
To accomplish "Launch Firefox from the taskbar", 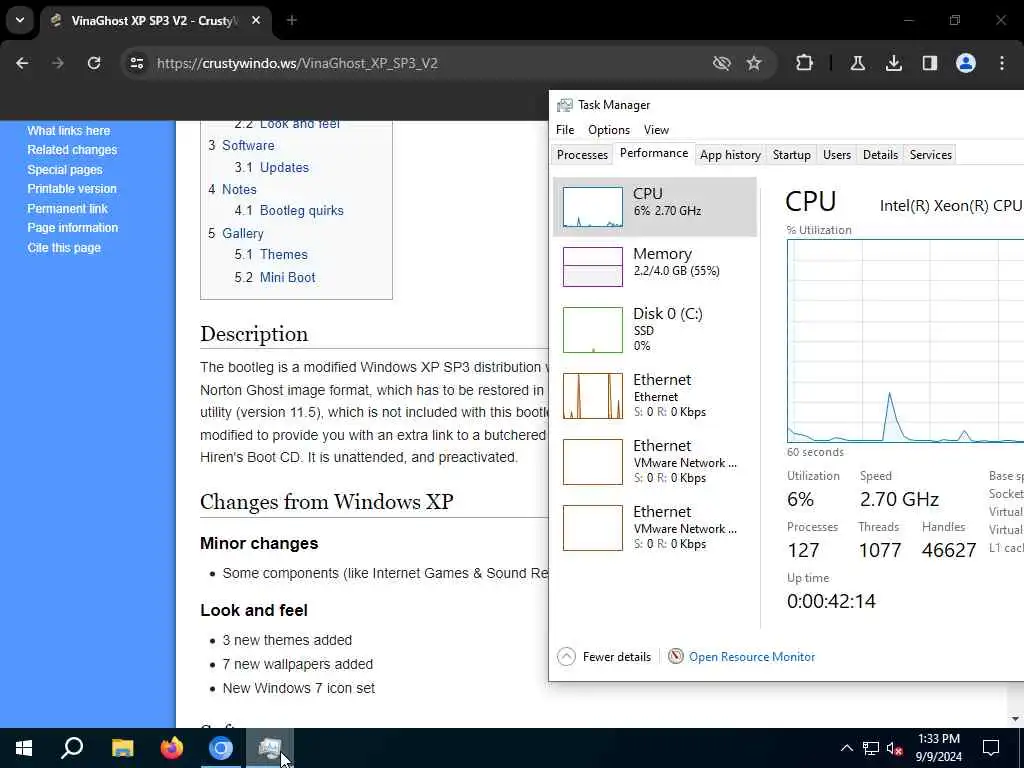I will [x=172, y=748].
